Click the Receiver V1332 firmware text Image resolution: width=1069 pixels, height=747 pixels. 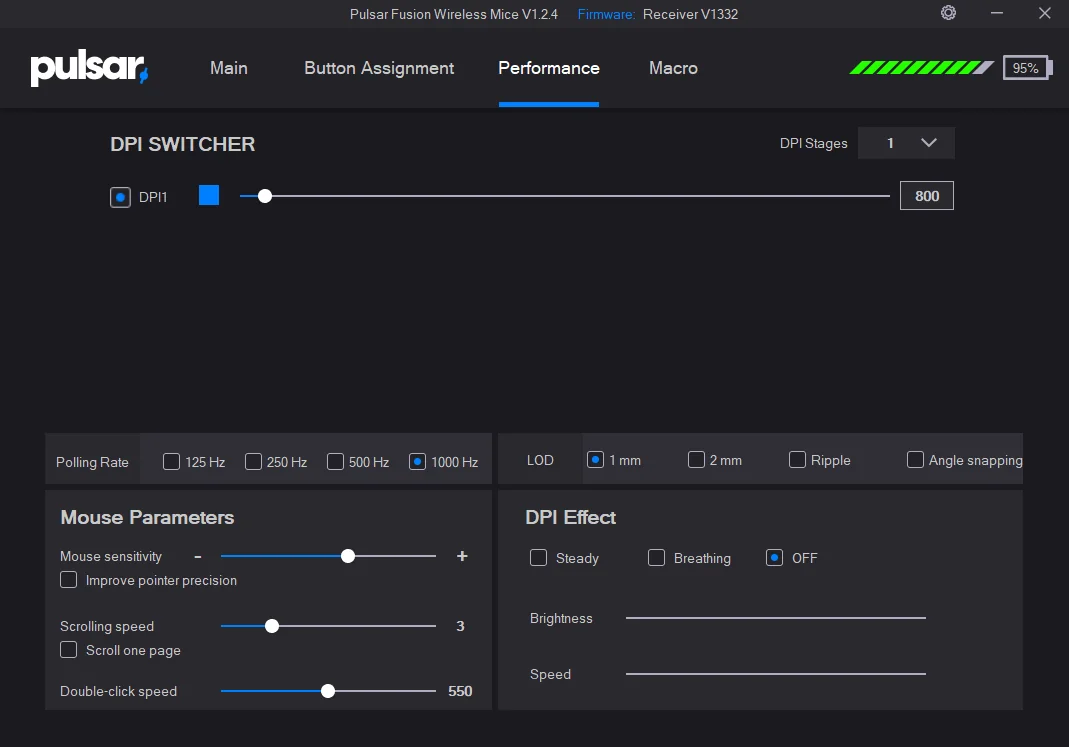coord(690,14)
